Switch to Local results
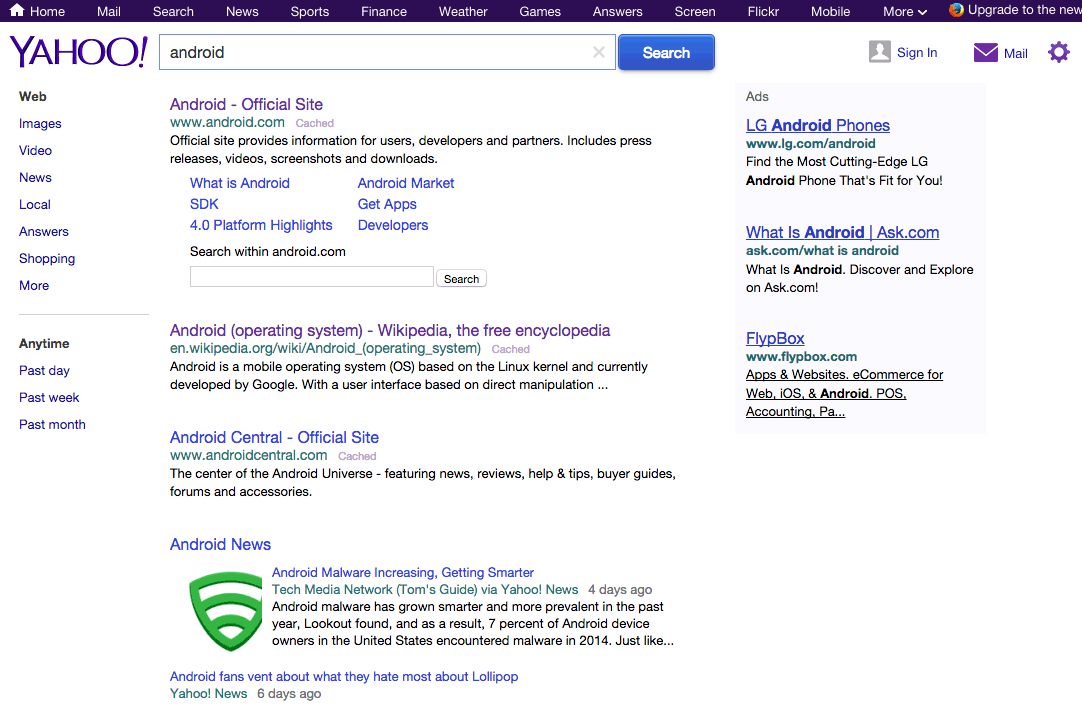1082x708 pixels. click(35, 204)
